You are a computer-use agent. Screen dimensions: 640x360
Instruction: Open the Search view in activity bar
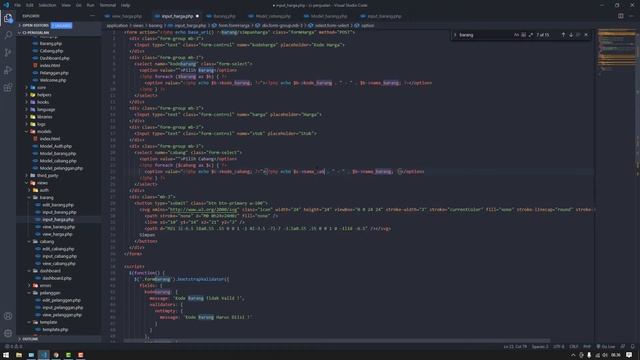click(8, 35)
